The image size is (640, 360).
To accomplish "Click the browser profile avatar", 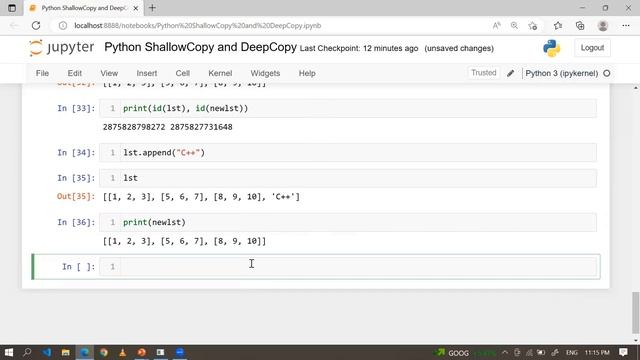I will (x=603, y=25).
